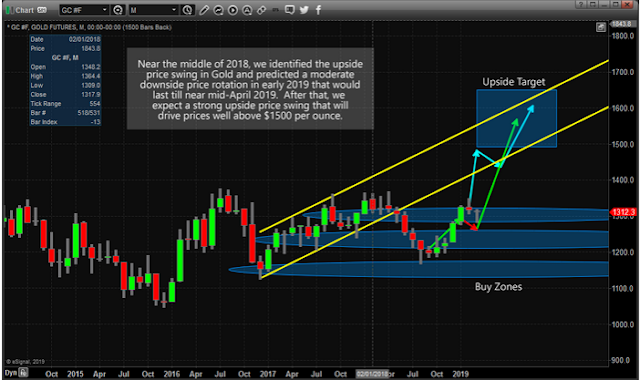The width and height of the screenshot is (640, 380).
Task: Click the pop-out window button in title bar
Action: [593, 4]
